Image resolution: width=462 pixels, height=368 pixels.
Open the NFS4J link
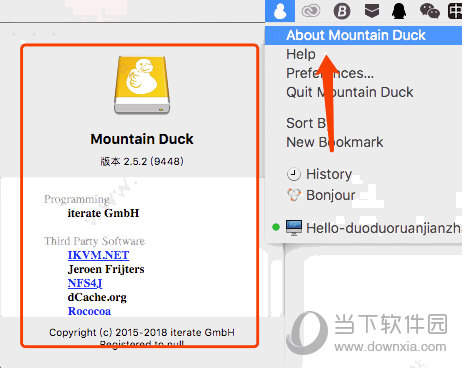pos(85,283)
